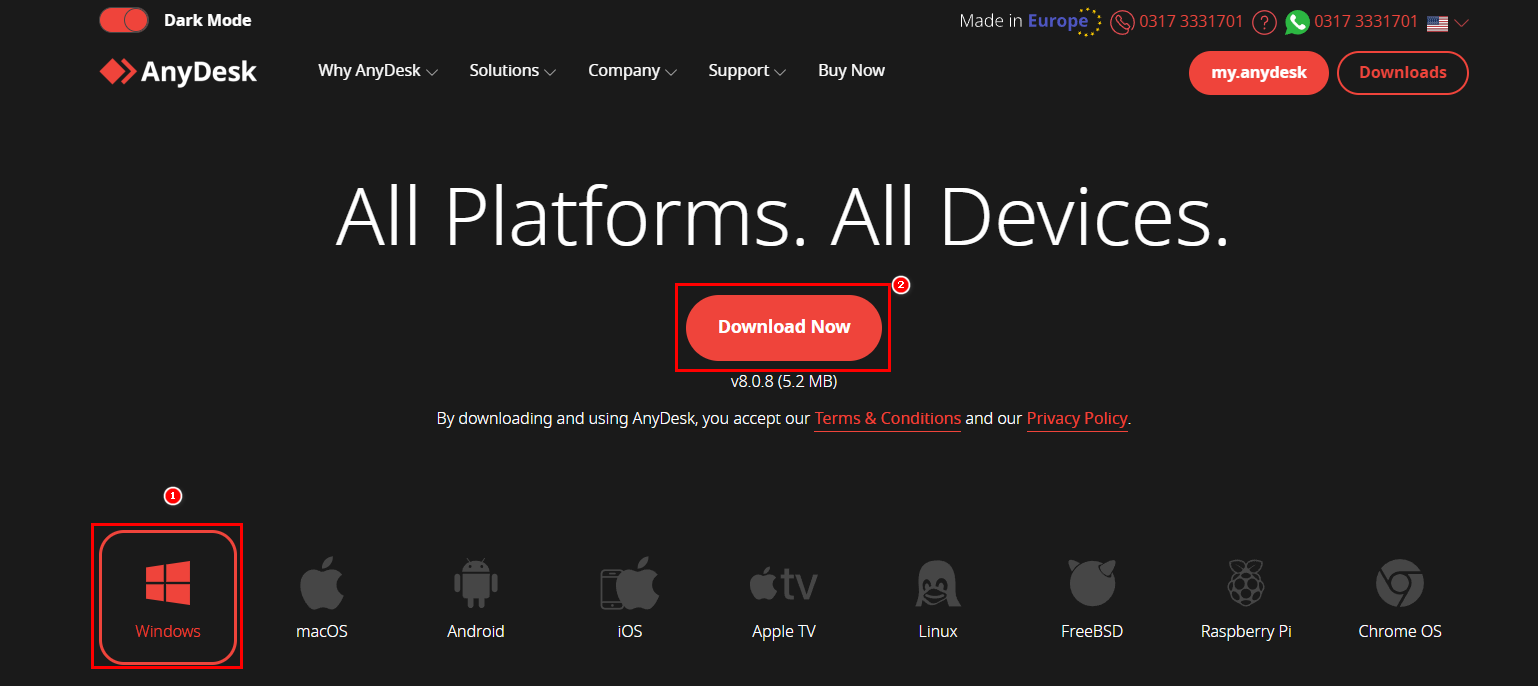1538x686 pixels.
Task: Click the v8.0.8 (5.2 MB) version text
Action: pyautogui.click(x=784, y=381)
